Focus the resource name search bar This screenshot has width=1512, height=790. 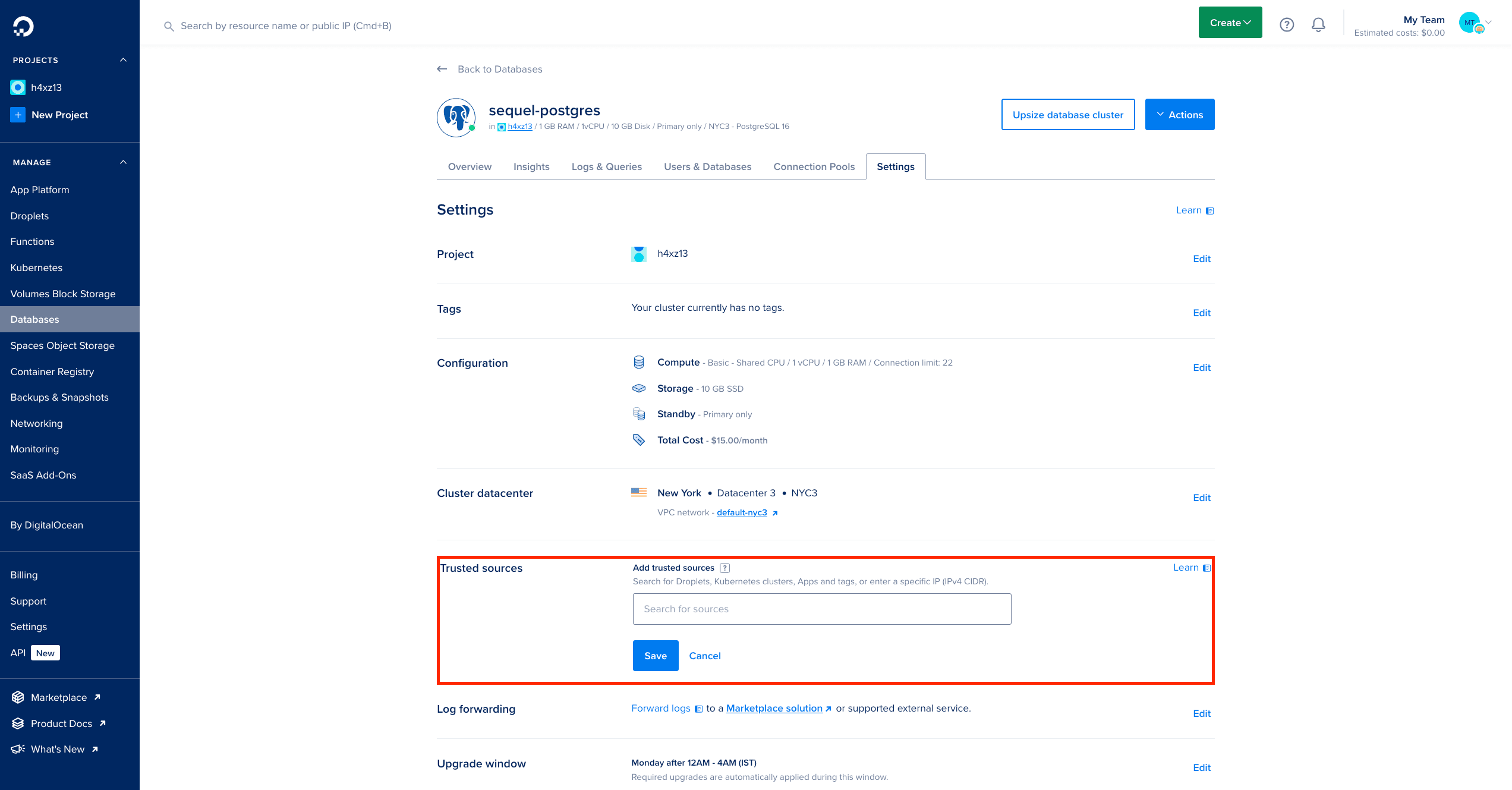tap(286, 26)
